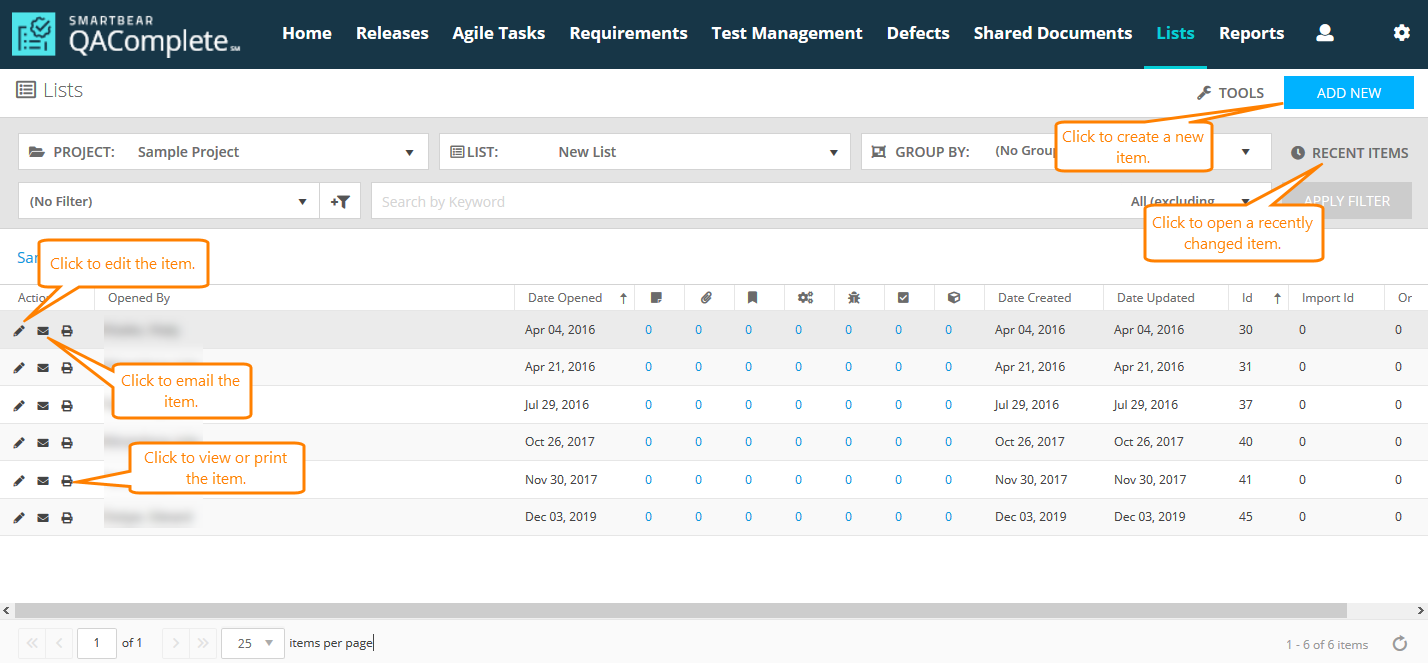Open the items per page dropdown
This screenshot has height=663, width=1428.
pos(253,643)
